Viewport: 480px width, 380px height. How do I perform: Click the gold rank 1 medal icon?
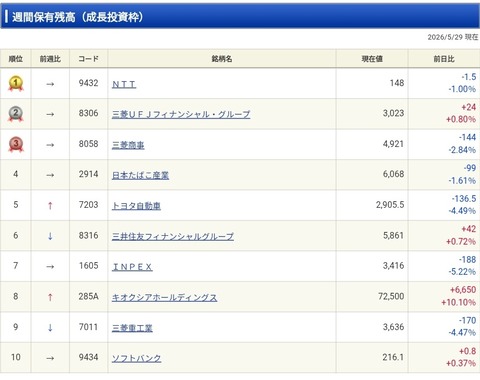[x=16, y=83]
